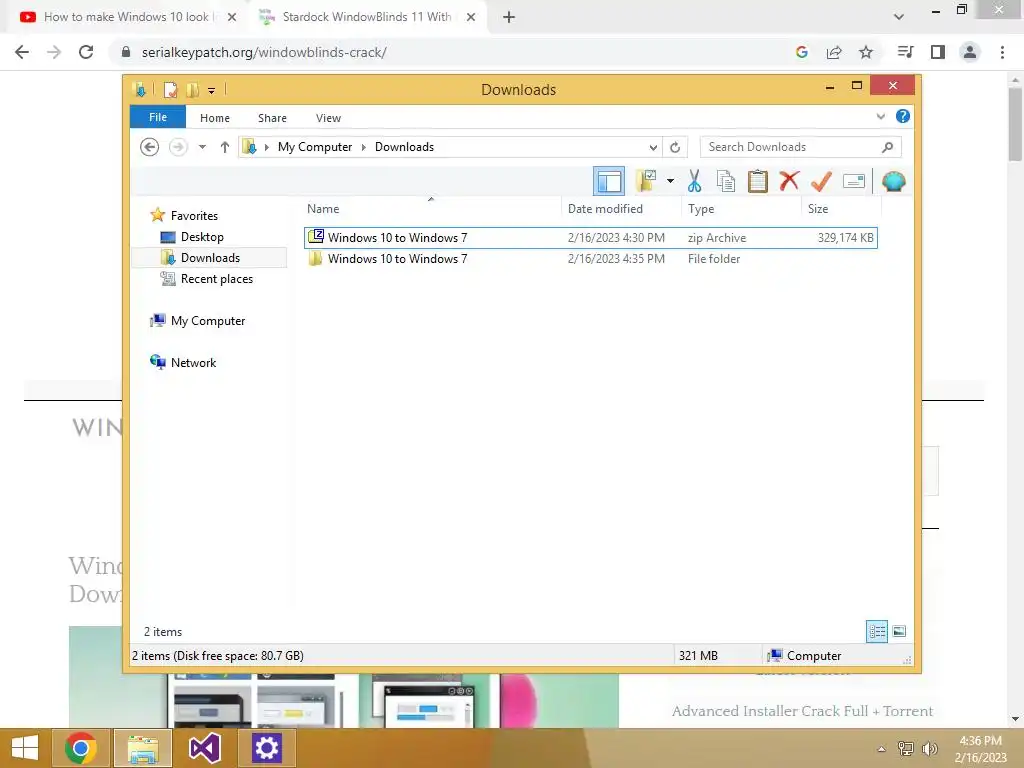The width and height of the screenshot is (1024, 768).
Task: Open dropdown next to folder options icon
Action: point(671,181)
